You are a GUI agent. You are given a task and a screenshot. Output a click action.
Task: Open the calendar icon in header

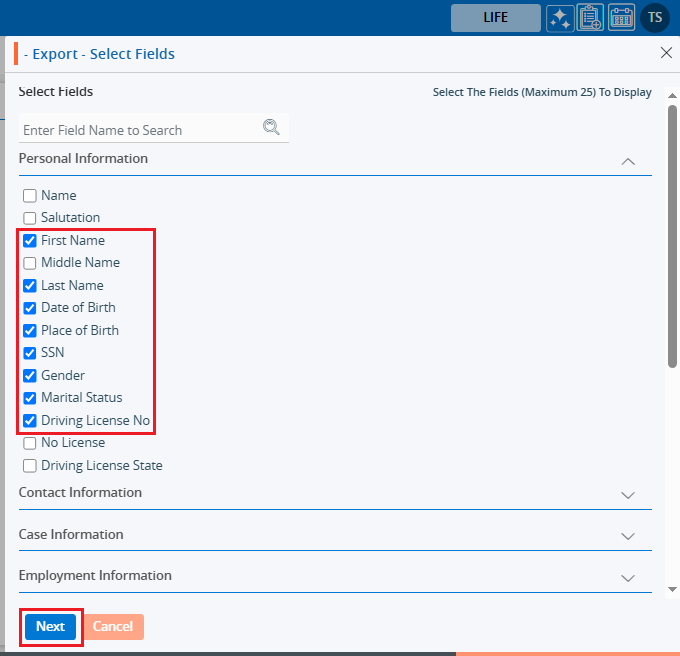pos(621,18)
